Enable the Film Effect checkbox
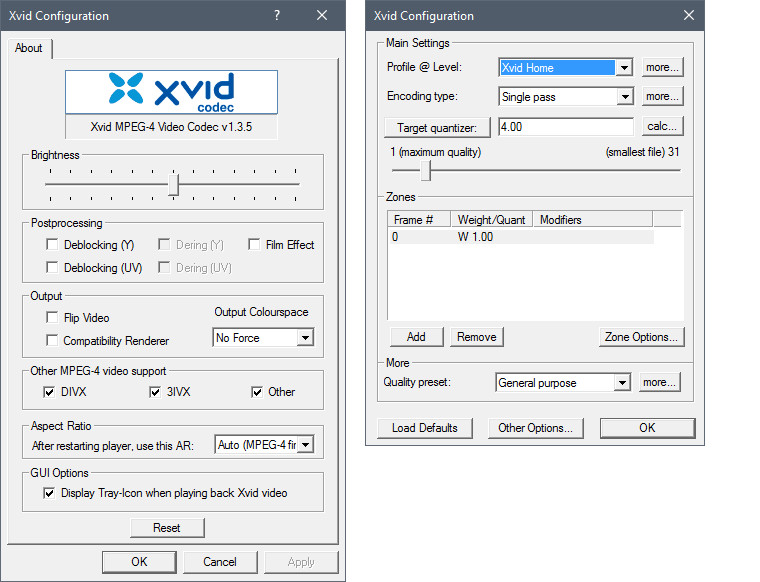This screenshot has height=582, width=760. pos(254,244)
